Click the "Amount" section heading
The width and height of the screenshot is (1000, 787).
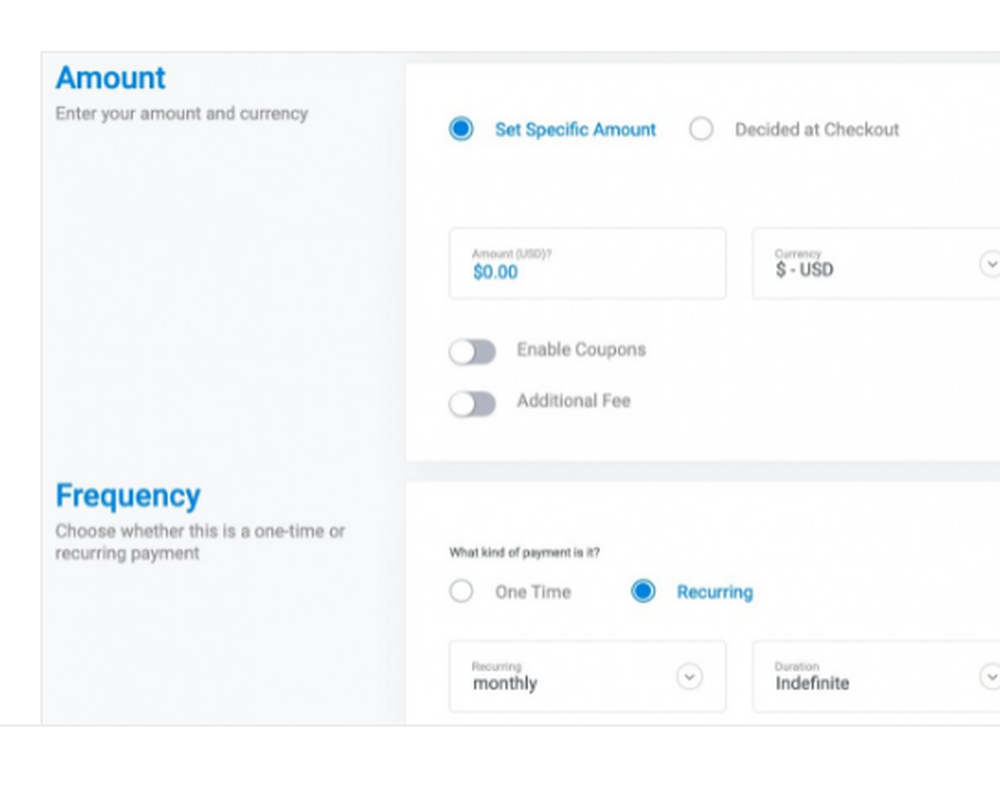[111, 78]
